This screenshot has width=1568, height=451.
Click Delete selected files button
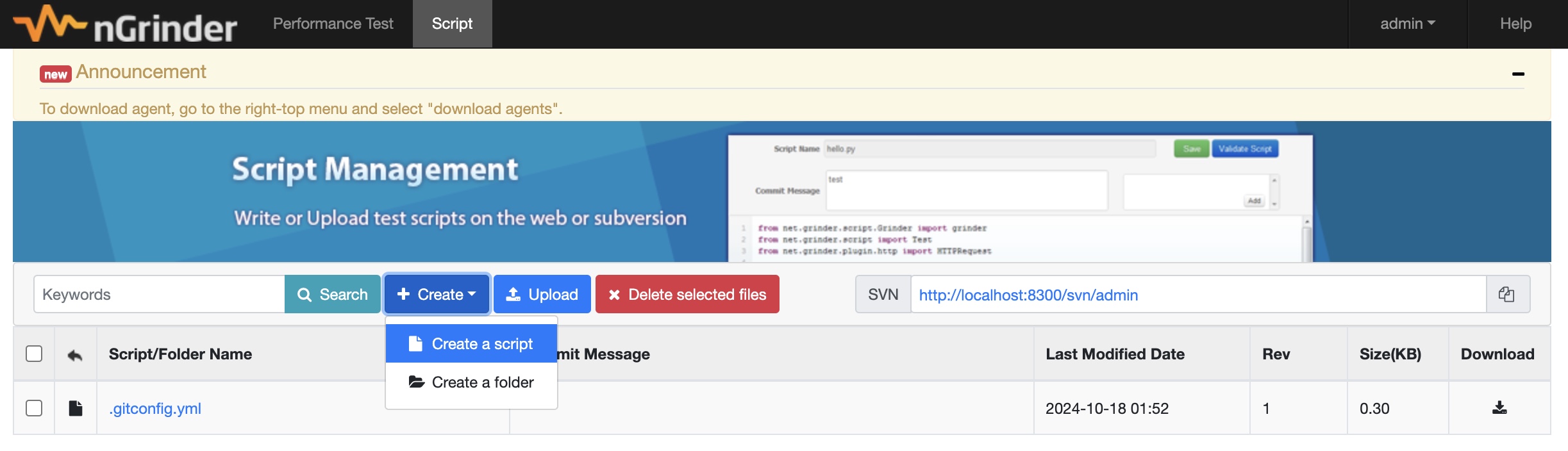(x=687, y=294)
